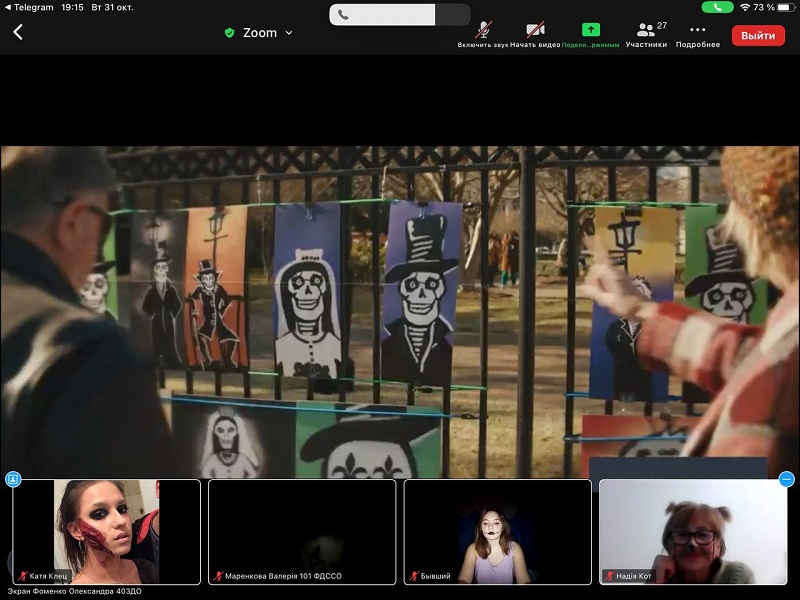The width and height of the screenshot is (800, 600).
Task: Select Маренкова Валерія 101 ФДССО tile
Action: [302, 532]
